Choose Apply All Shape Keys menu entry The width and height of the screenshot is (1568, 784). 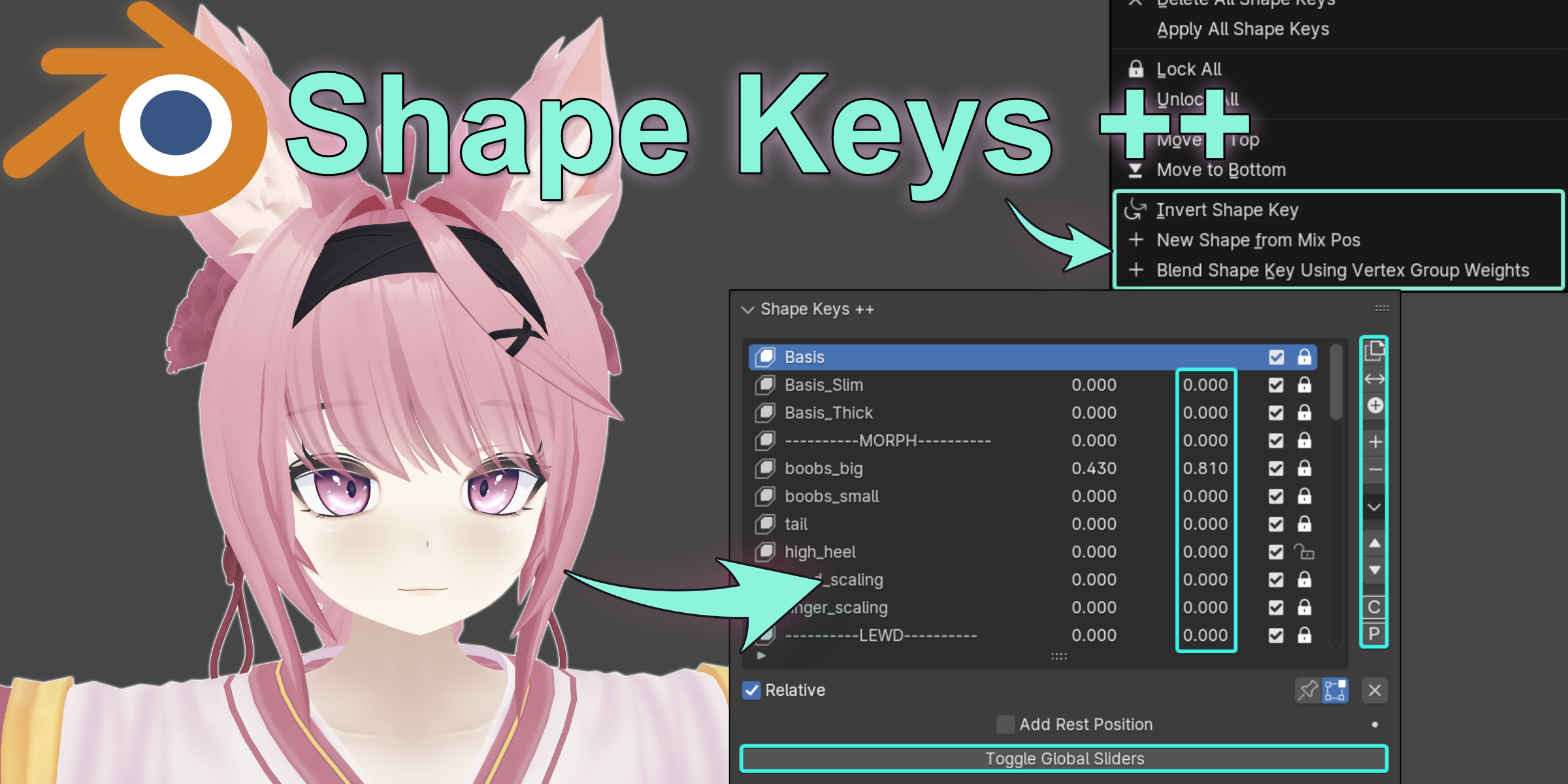pos(1243,29)
